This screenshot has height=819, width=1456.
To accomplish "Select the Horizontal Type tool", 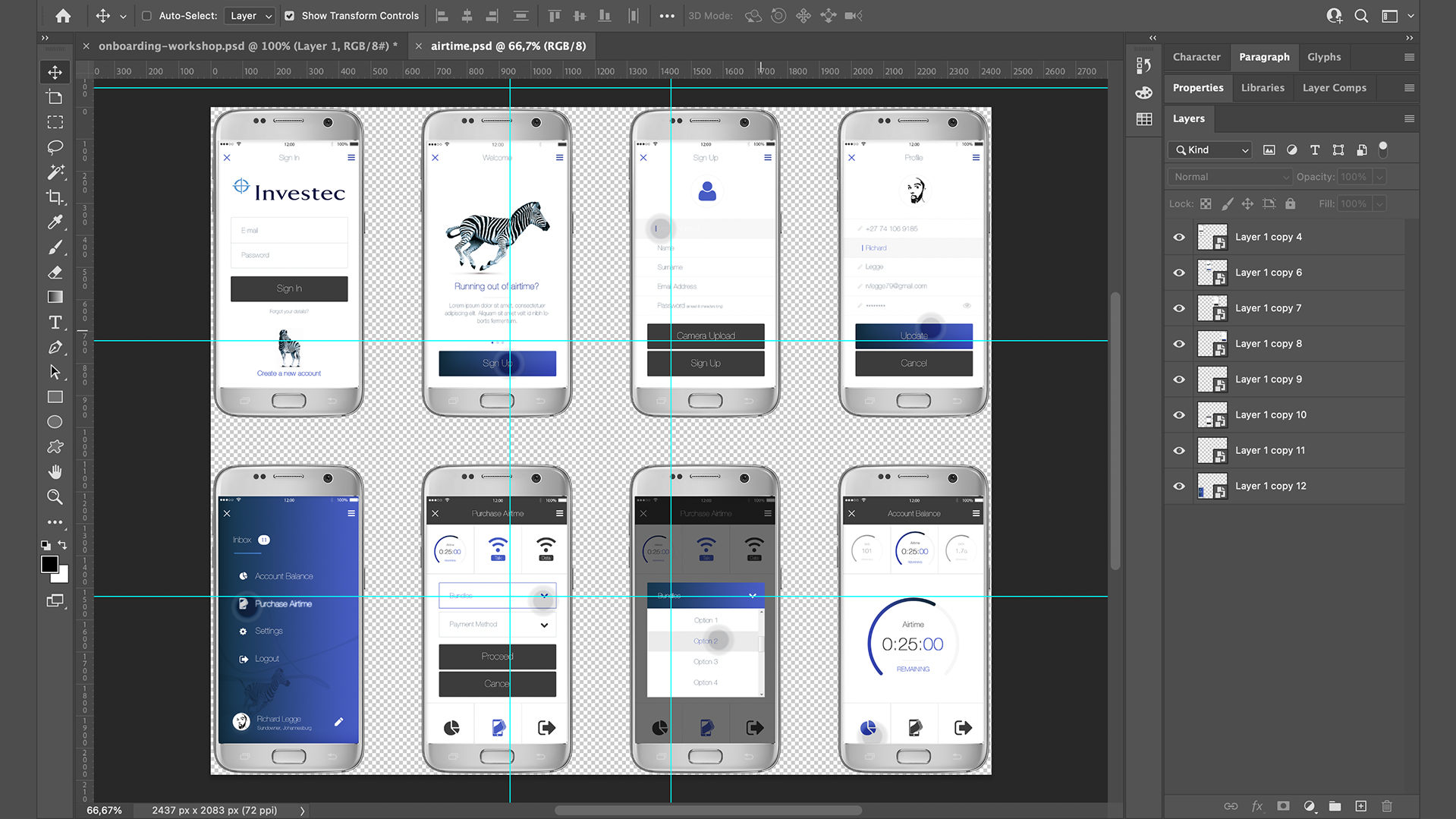I will click(x=55, y=323).
